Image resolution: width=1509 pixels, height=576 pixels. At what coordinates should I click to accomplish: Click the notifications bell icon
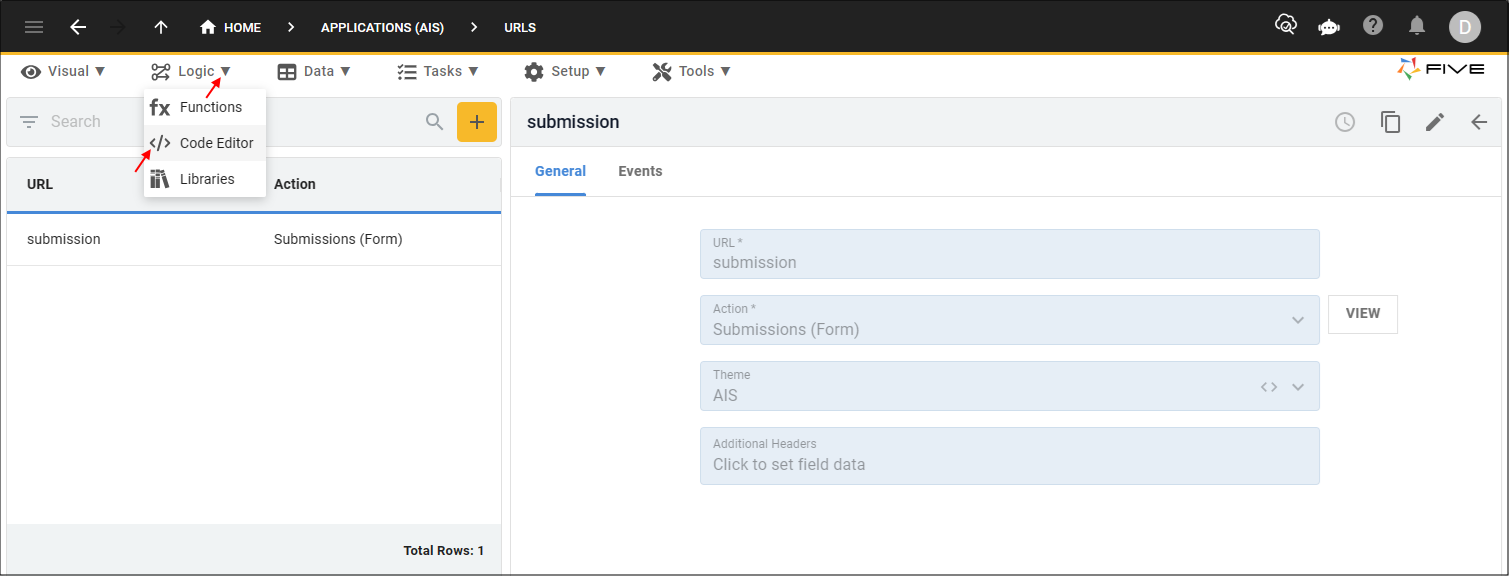pyautogui.click(x=1417, y=27)
